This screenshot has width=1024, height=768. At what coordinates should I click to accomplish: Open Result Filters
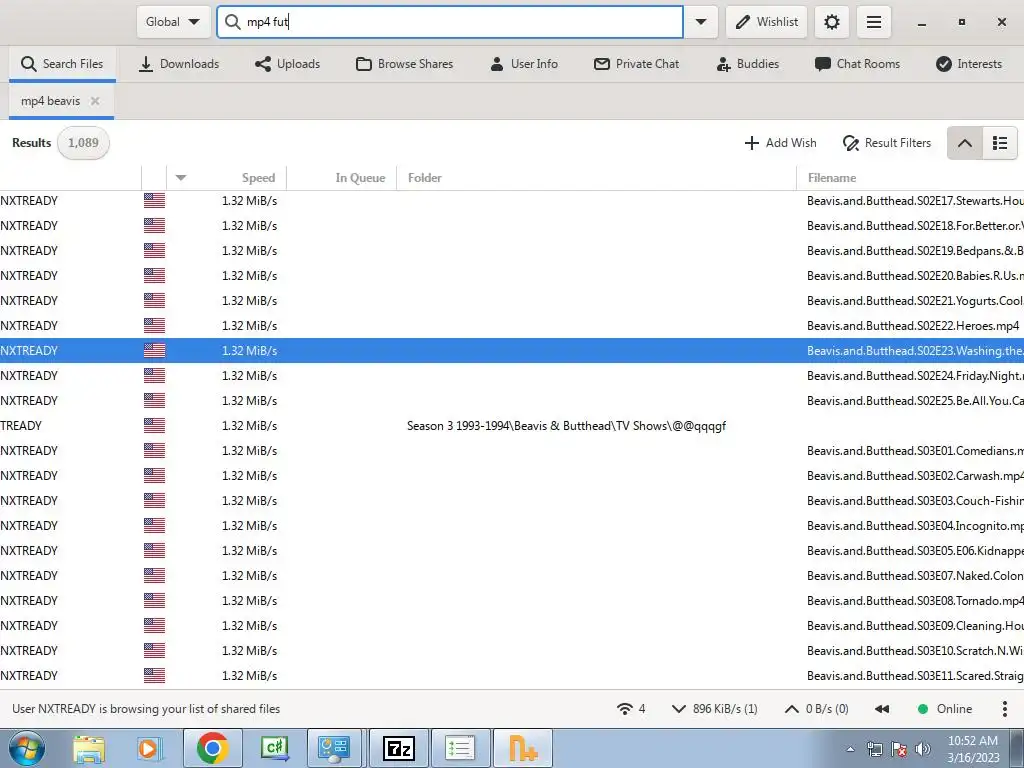[886, 143]
